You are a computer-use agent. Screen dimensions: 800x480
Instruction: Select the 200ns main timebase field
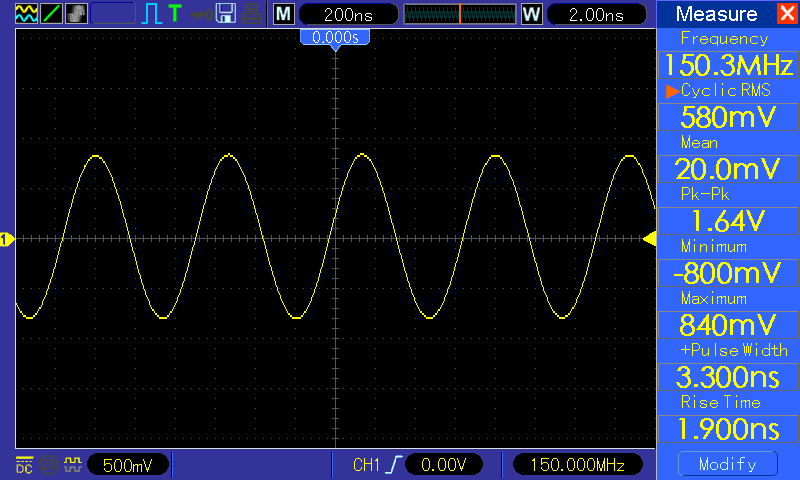coord(348,14)
